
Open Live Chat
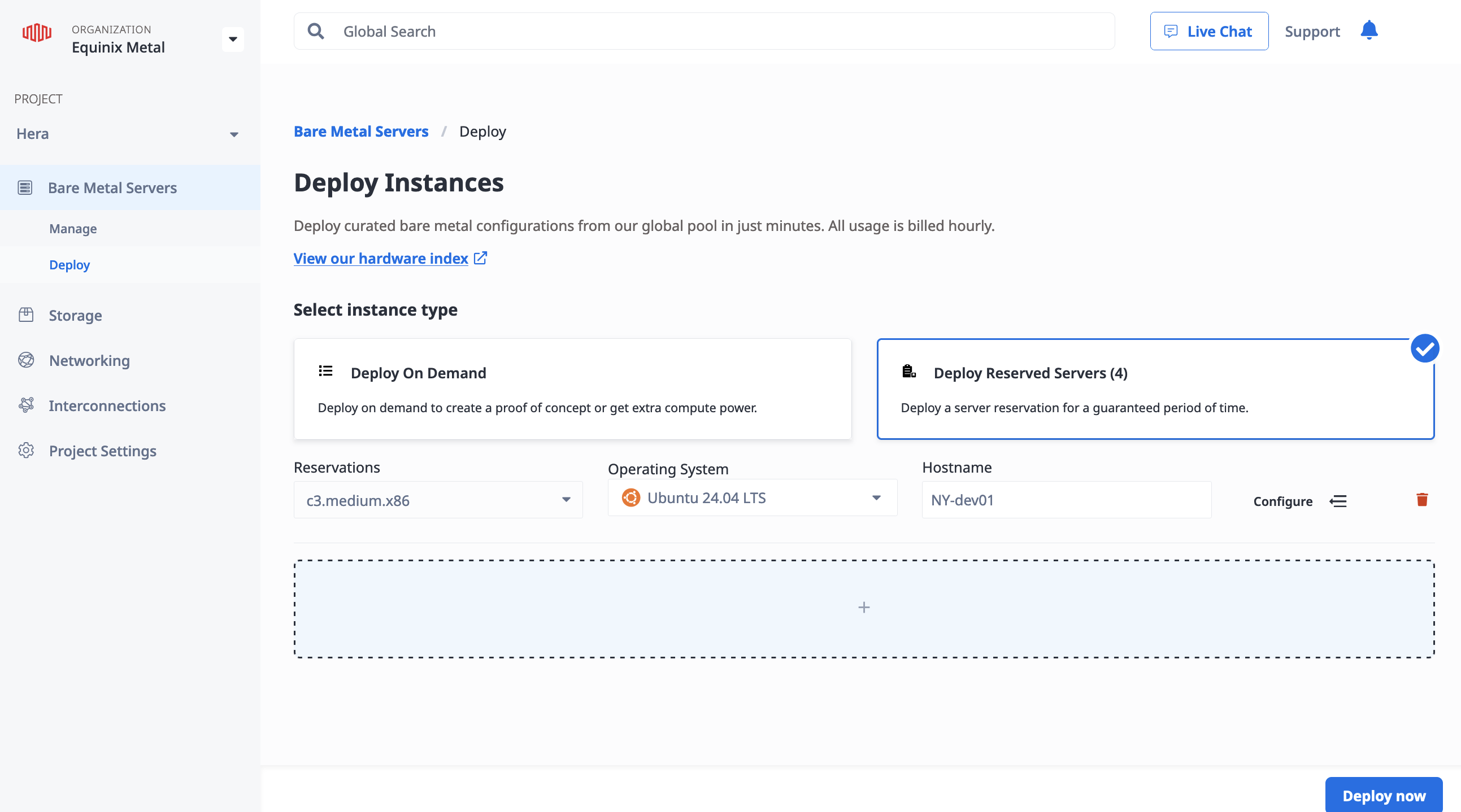coord(1208,31)
